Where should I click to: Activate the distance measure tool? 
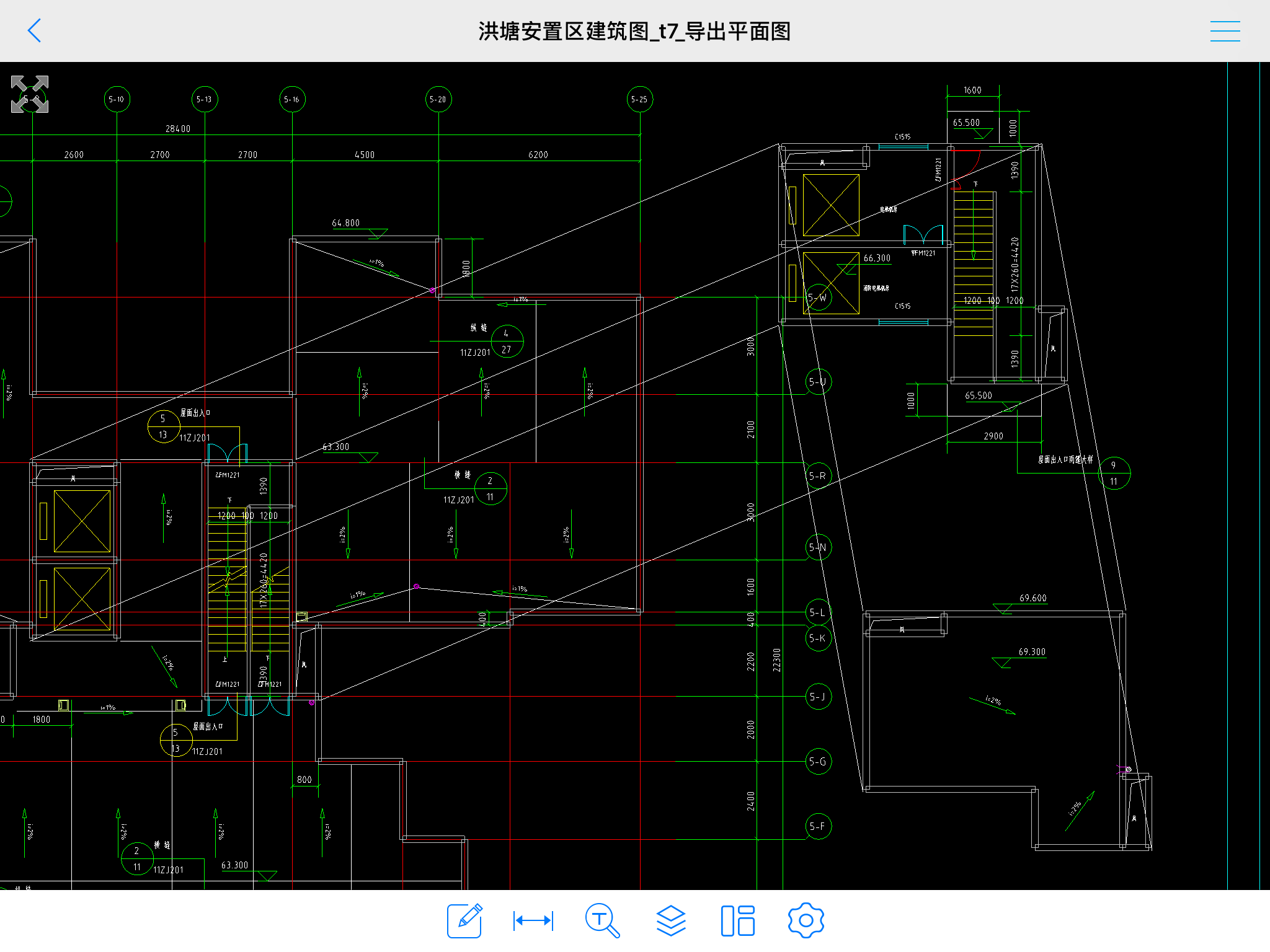[533, 920]
